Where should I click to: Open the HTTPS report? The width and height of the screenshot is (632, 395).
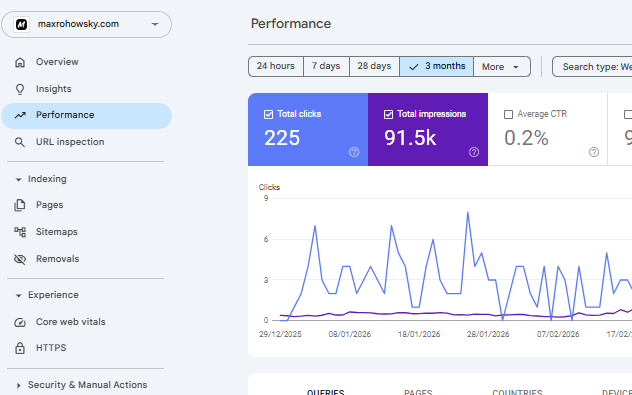point(86,348)
